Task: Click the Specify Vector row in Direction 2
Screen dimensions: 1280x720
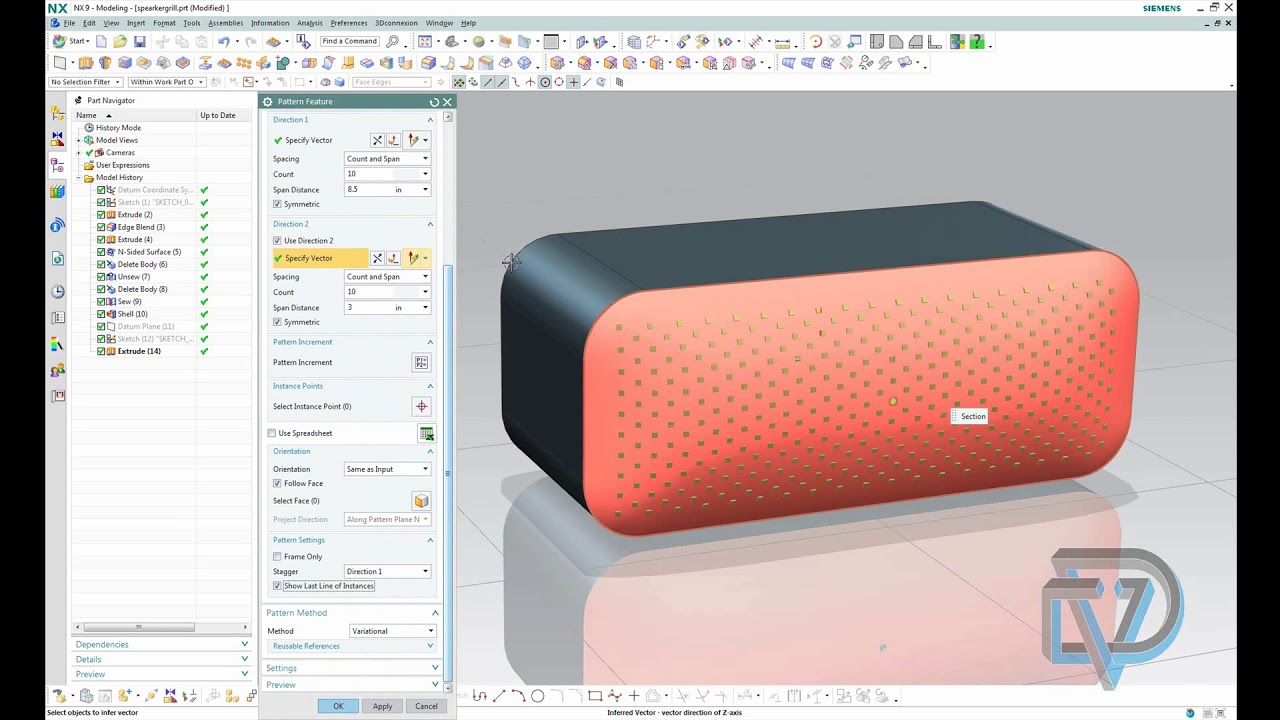Action: 320,258
